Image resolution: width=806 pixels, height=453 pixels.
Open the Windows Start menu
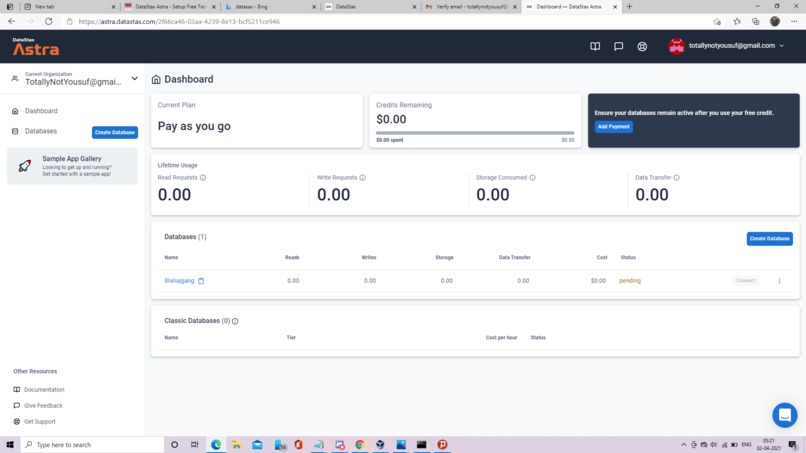coord(10,445)
